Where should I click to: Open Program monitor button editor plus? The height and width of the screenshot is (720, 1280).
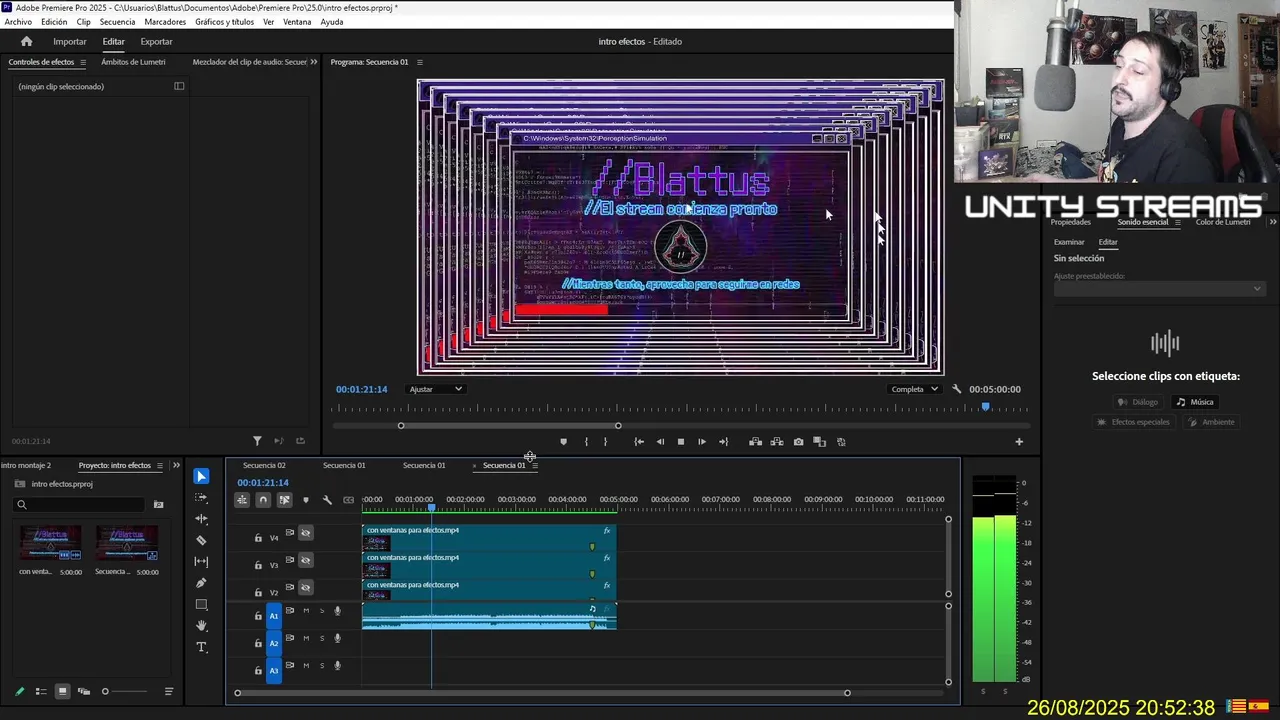[x=1019, y=441]
